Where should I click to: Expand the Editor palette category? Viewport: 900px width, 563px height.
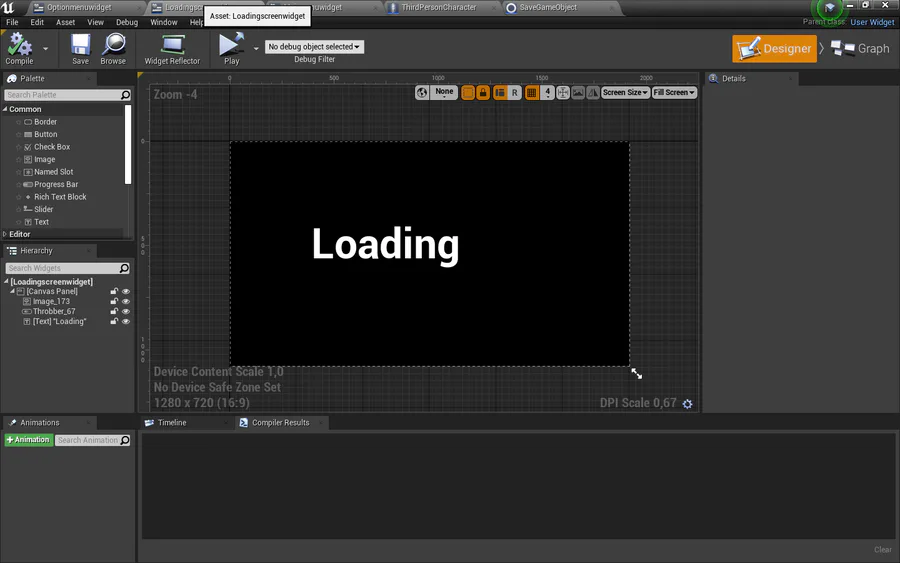click(5, 234)
